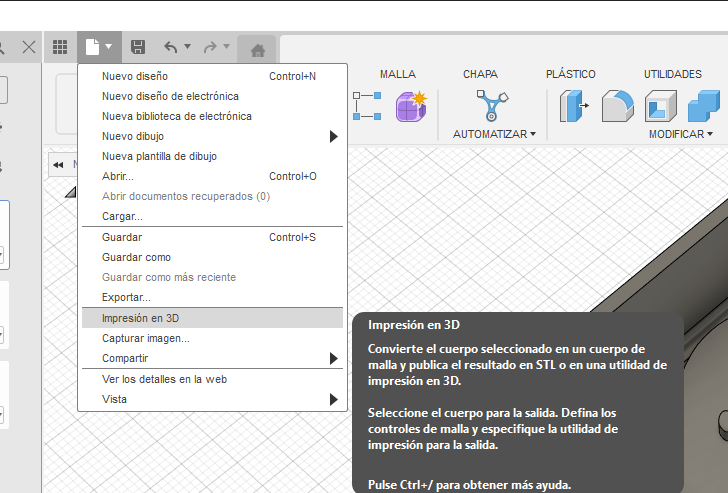Click the Save floppy disk icon
728x493 pixels.
(138, 47)
